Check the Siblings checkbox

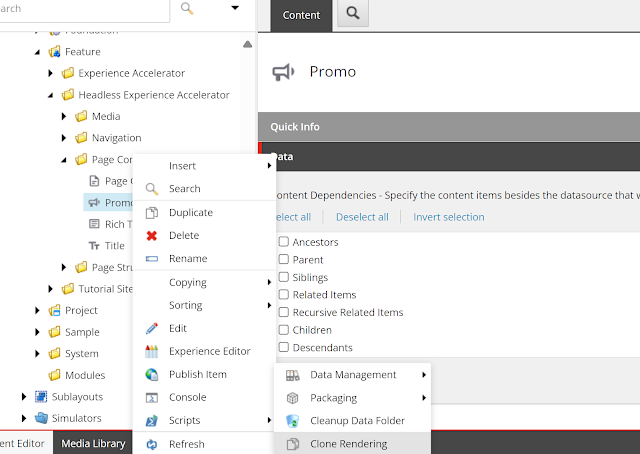pos(284,277)
